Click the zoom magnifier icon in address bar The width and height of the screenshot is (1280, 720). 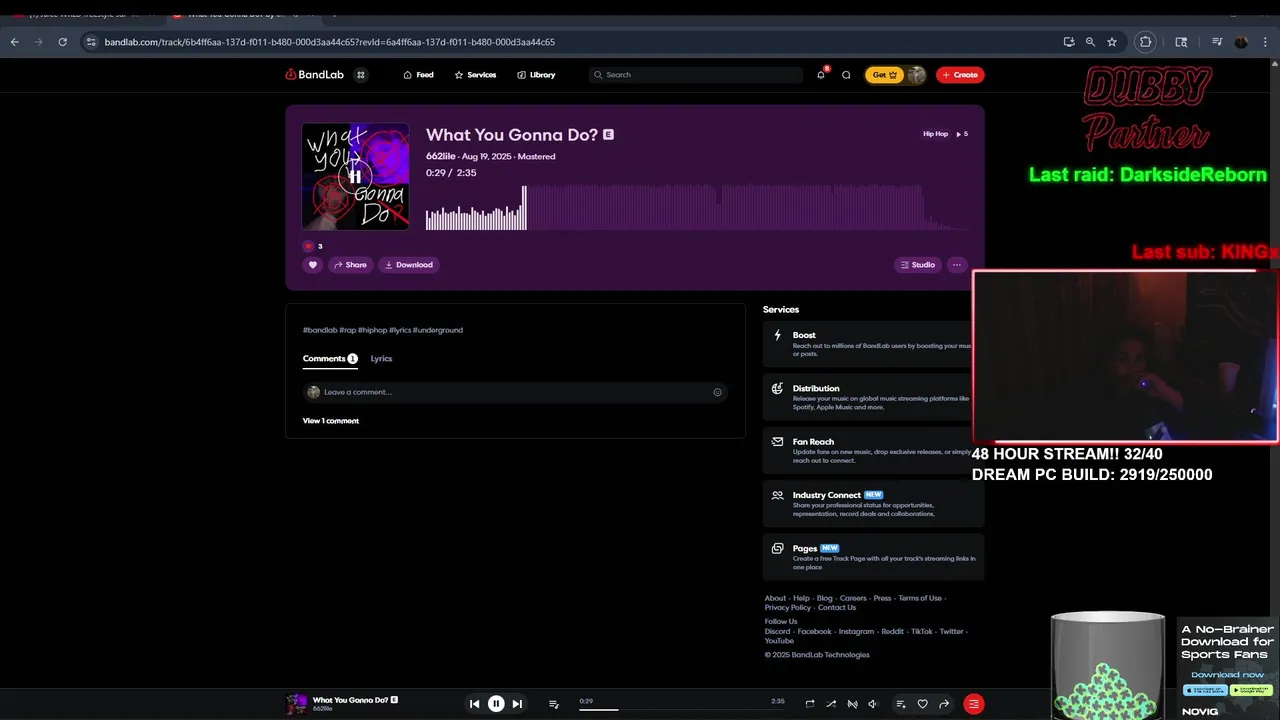(1090, 42)
